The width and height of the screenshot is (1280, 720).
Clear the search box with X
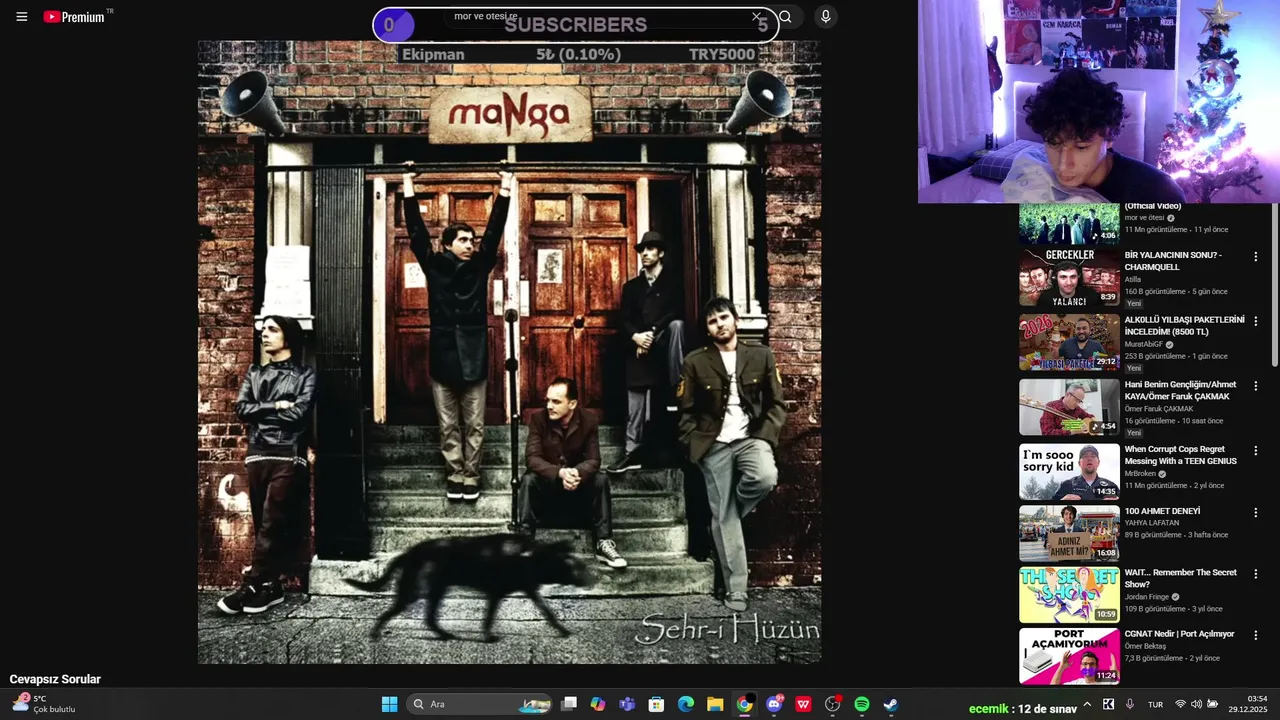point(756,17)
